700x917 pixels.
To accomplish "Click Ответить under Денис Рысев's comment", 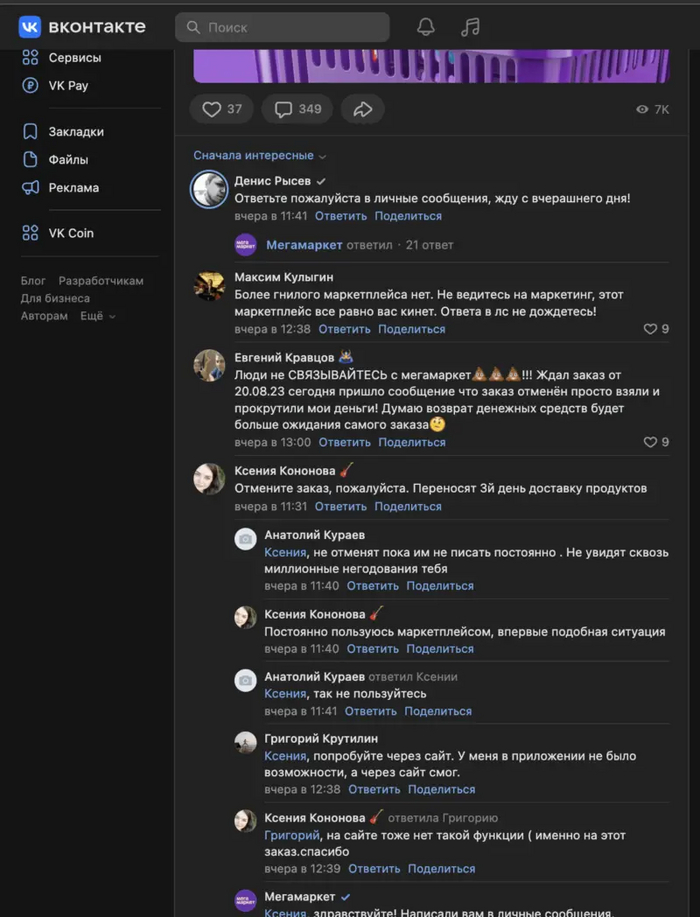I will coord(341,216).
